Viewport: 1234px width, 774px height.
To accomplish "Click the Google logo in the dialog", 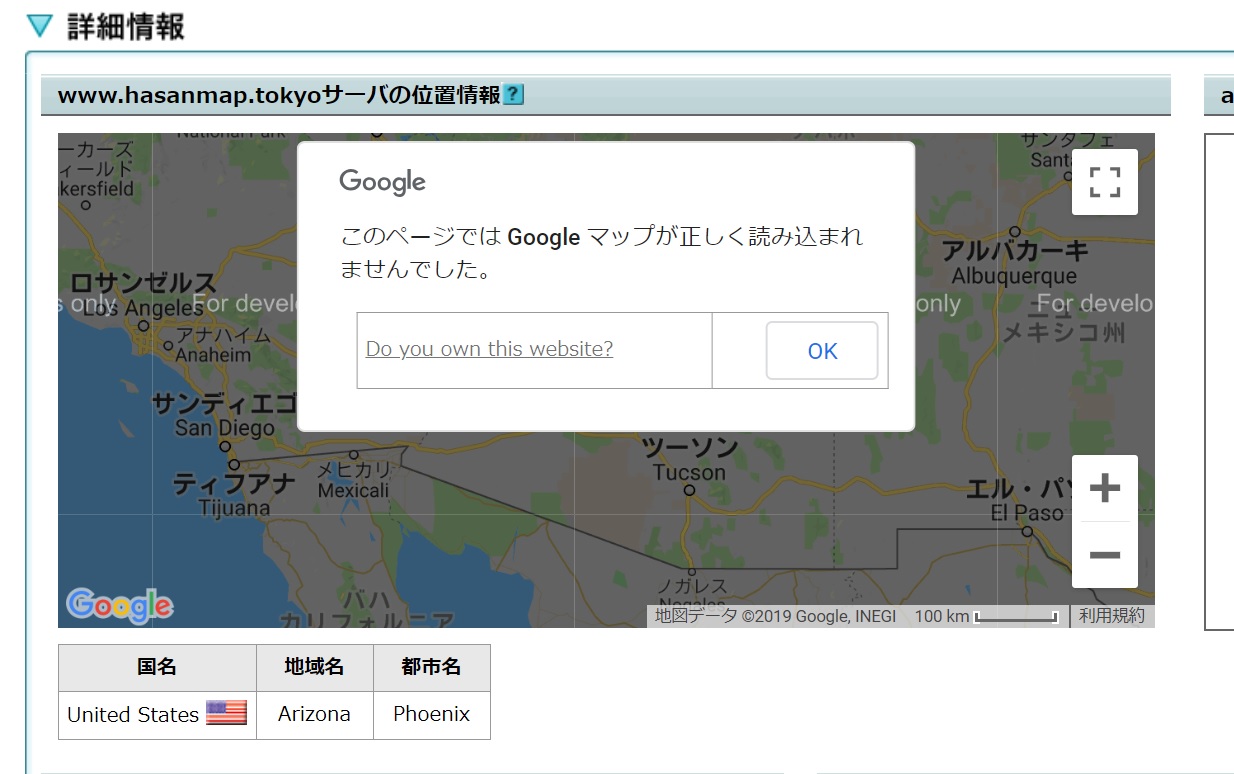I will click(x=382, y=181).
